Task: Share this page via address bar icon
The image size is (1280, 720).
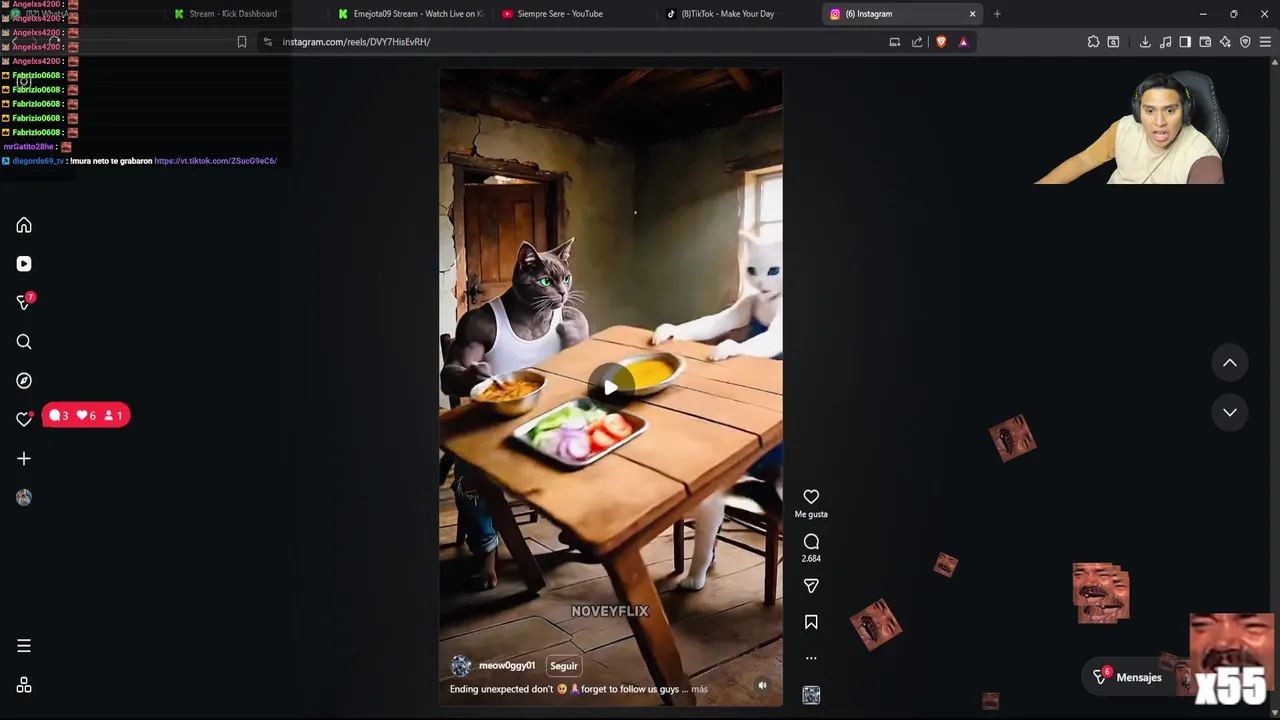Action: [917, 42]
